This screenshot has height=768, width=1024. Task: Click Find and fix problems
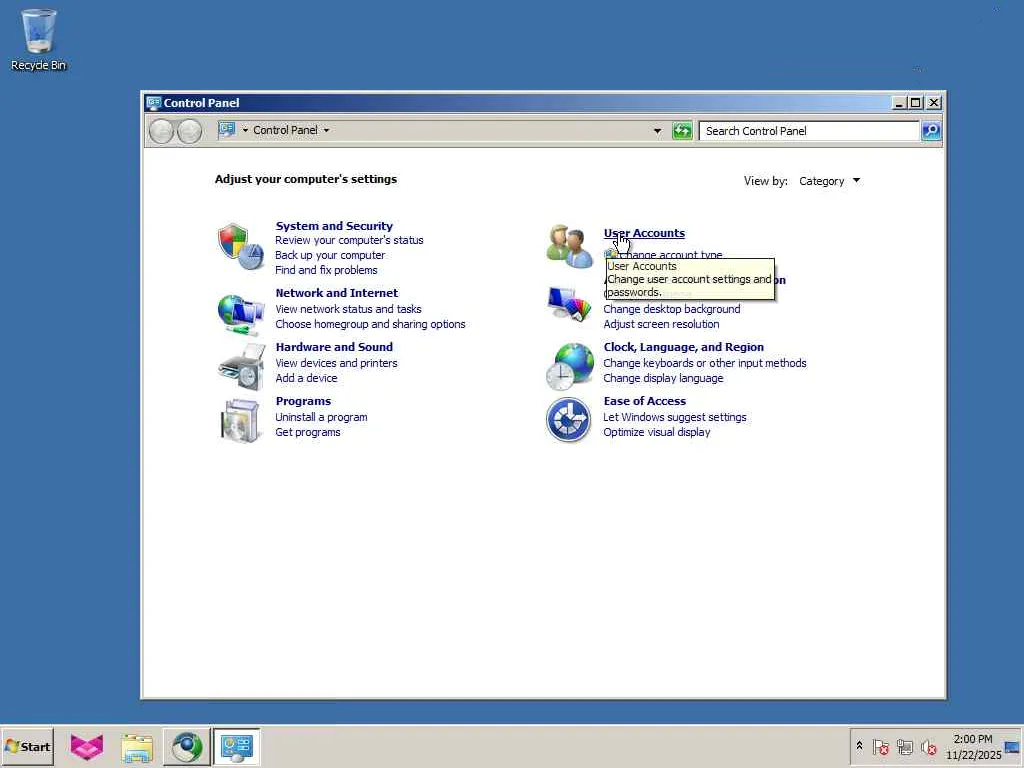pos(326,270)
